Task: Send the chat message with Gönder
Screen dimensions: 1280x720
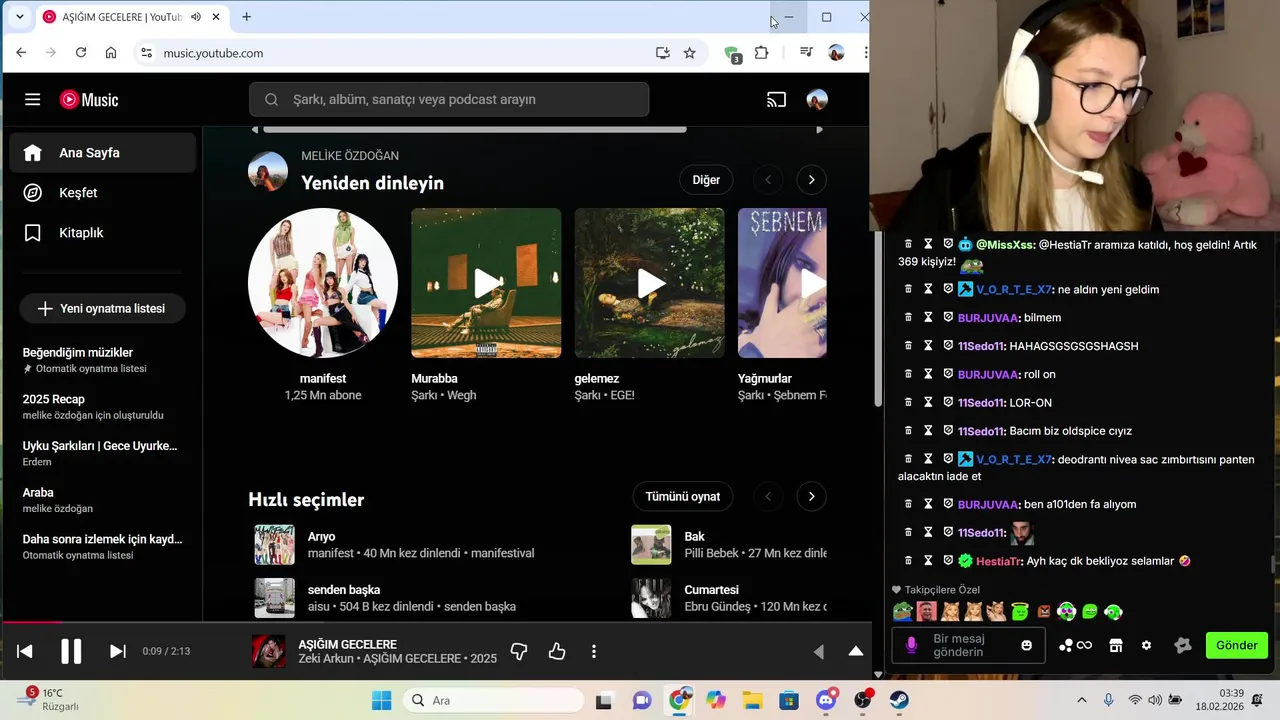Action: [1237, 646]
